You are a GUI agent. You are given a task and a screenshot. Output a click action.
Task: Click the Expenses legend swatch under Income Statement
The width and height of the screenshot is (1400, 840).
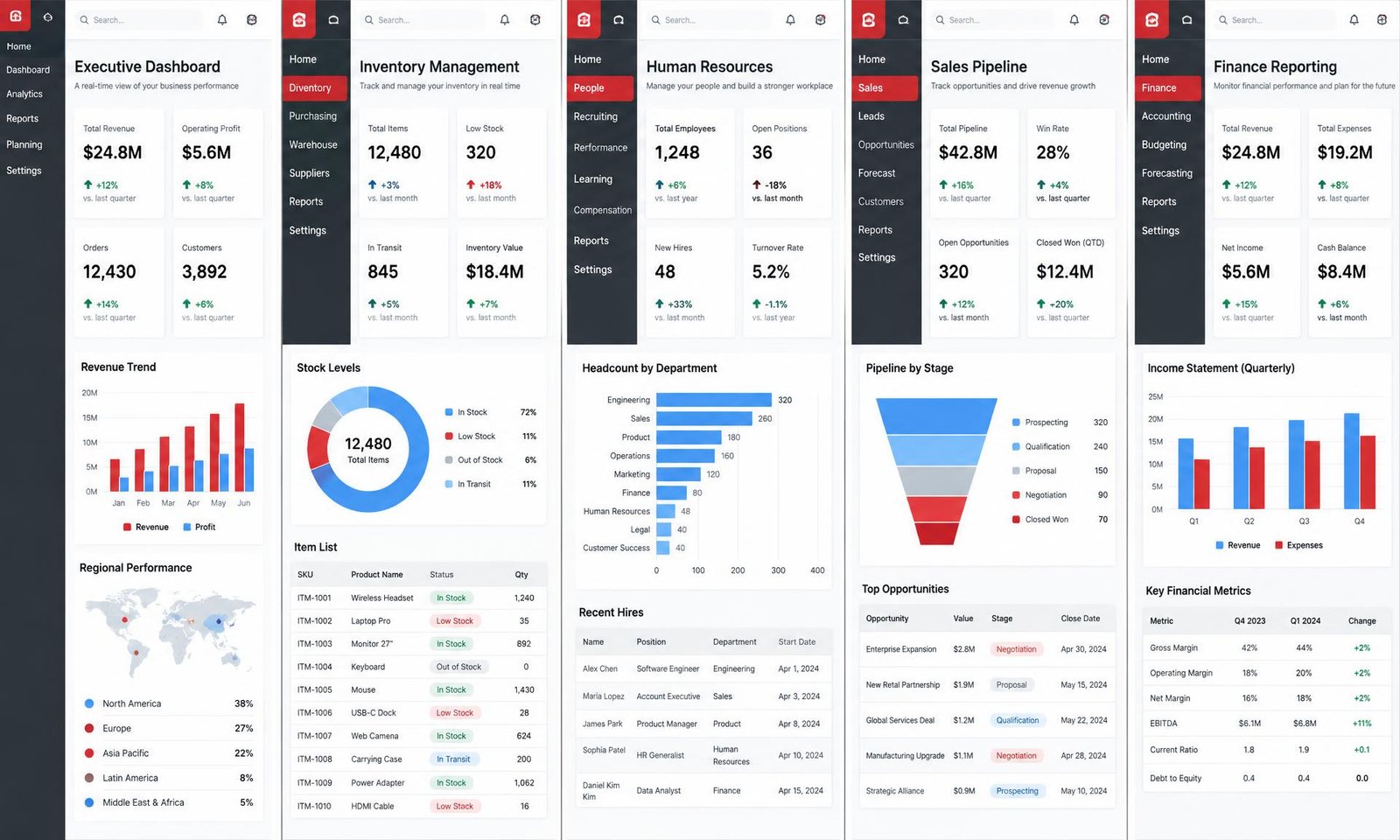click(1279, 545)
